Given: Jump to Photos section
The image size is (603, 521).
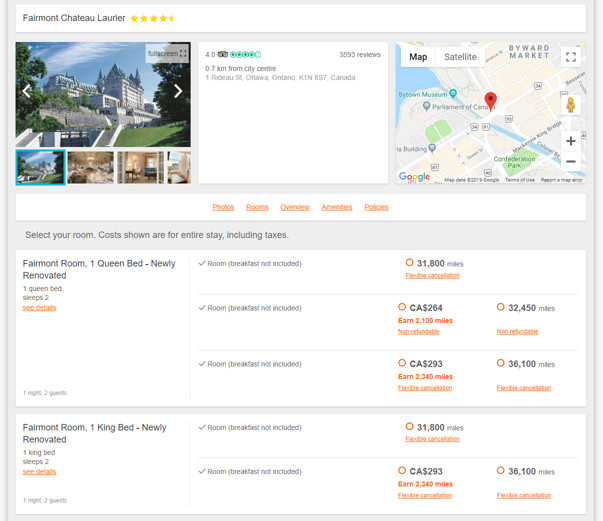Looking at the screenshot, I should click(223, 207).
